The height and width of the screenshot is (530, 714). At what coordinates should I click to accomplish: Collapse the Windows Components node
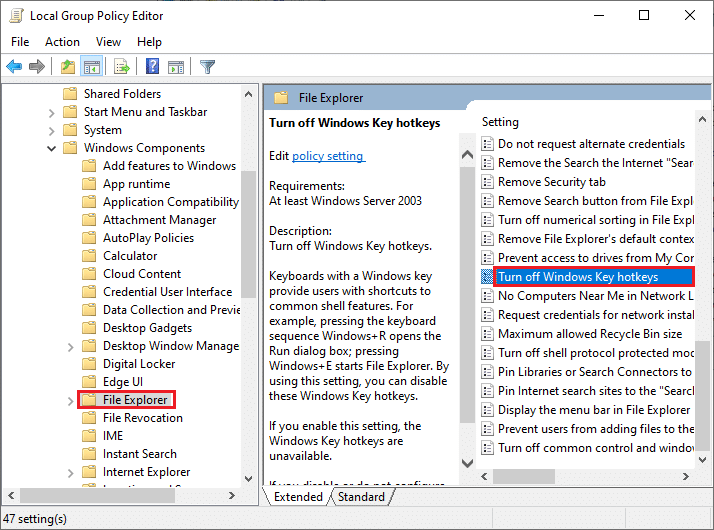click(51, 148)
